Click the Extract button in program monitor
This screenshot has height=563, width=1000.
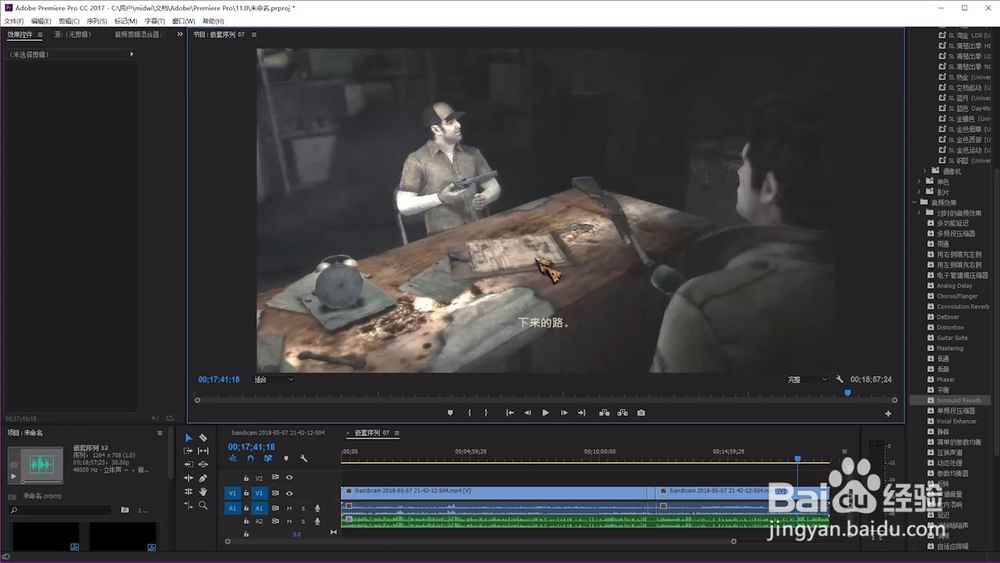(x=622, y=413)
